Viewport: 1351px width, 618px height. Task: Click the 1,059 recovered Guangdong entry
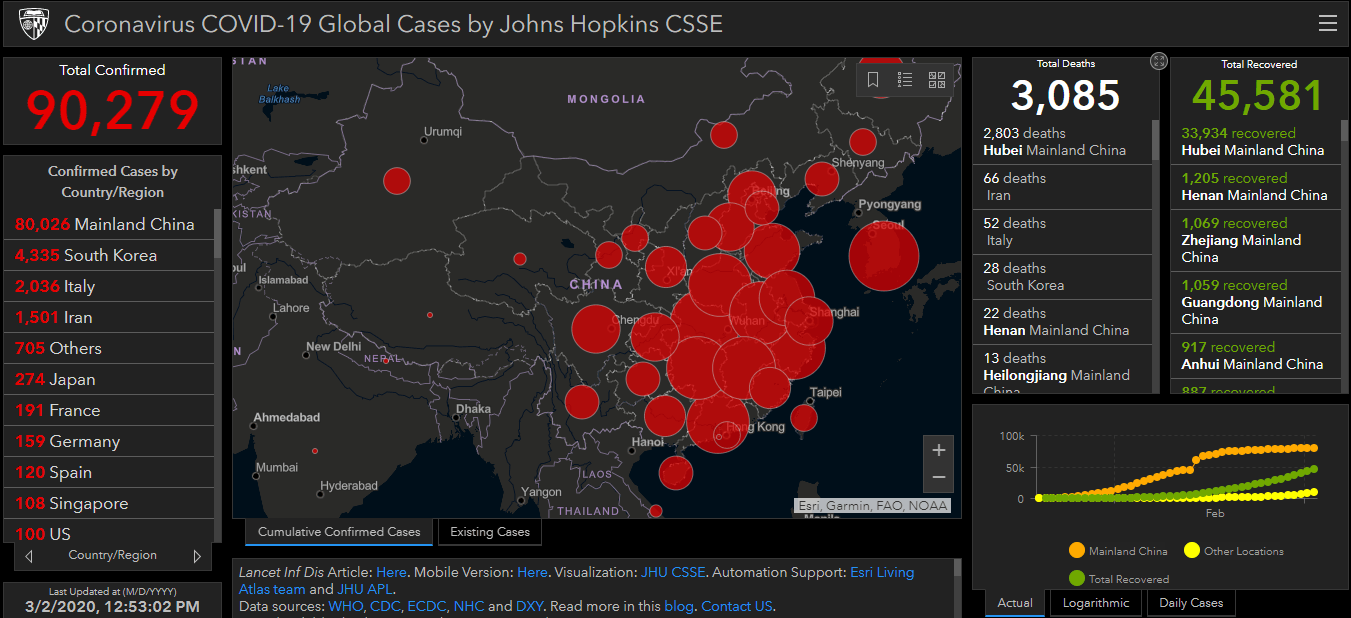(x=1255, y=302)
